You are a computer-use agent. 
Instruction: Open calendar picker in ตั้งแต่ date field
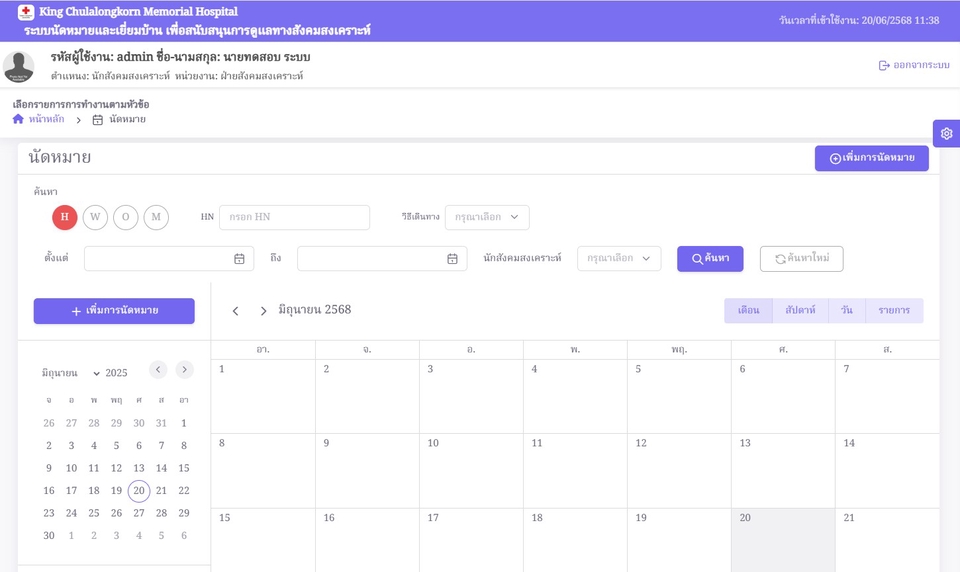coord(239,258)
